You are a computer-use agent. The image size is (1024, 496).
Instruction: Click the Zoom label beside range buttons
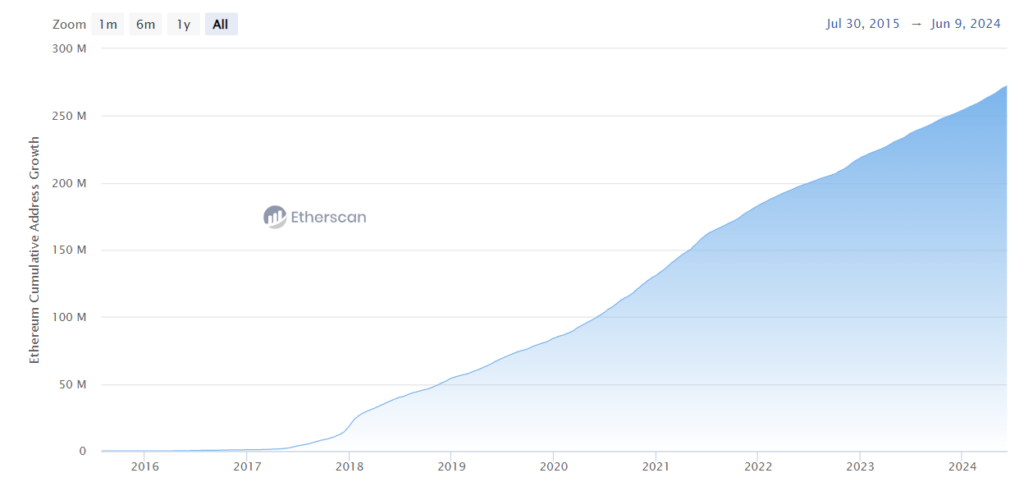click(x=67, y=24)
